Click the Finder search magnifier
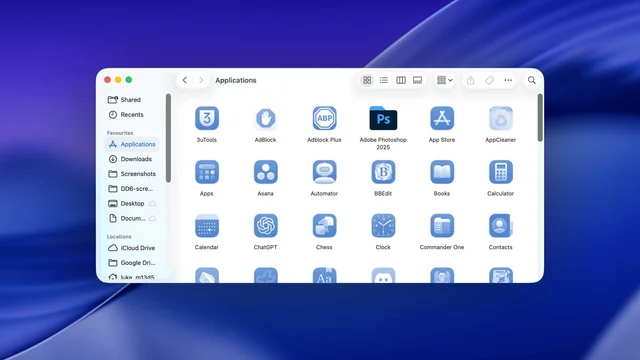Image resolution: width=640 pixels, height=360 pixels. click(531, 80)
